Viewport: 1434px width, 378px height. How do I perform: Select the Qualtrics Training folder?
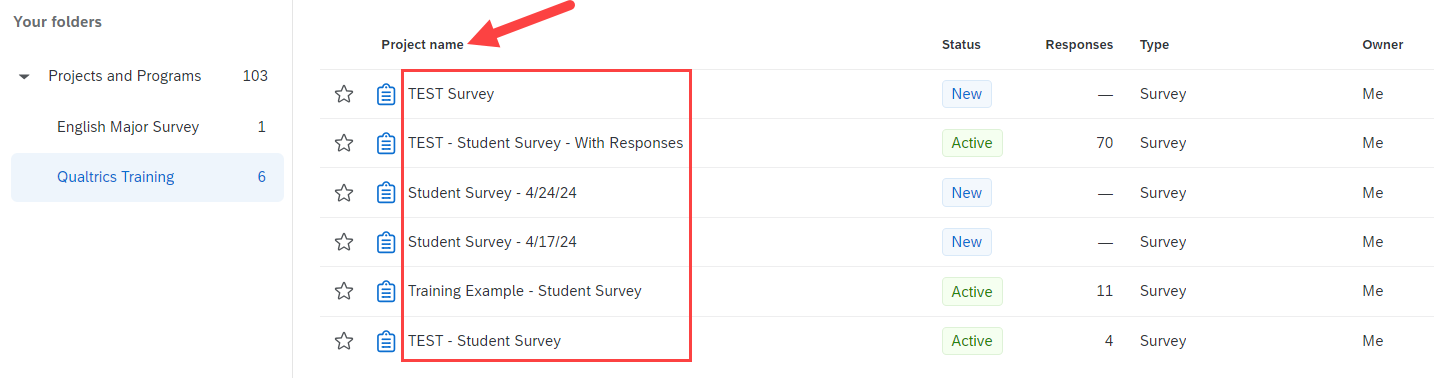[x=147, y=177]
